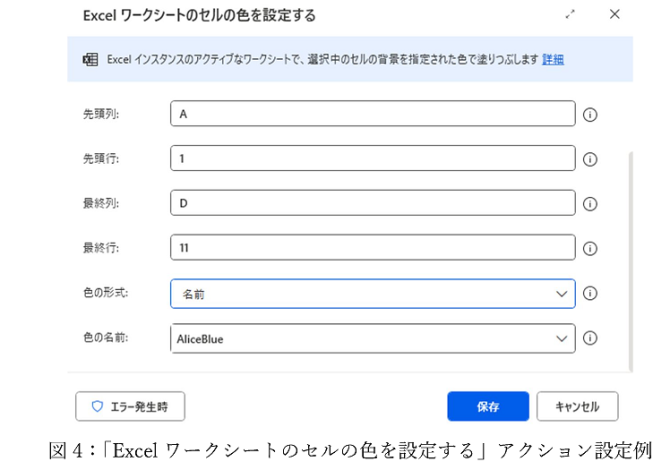
Task: Open the 詳細 details link
Action: coord(553,60)
